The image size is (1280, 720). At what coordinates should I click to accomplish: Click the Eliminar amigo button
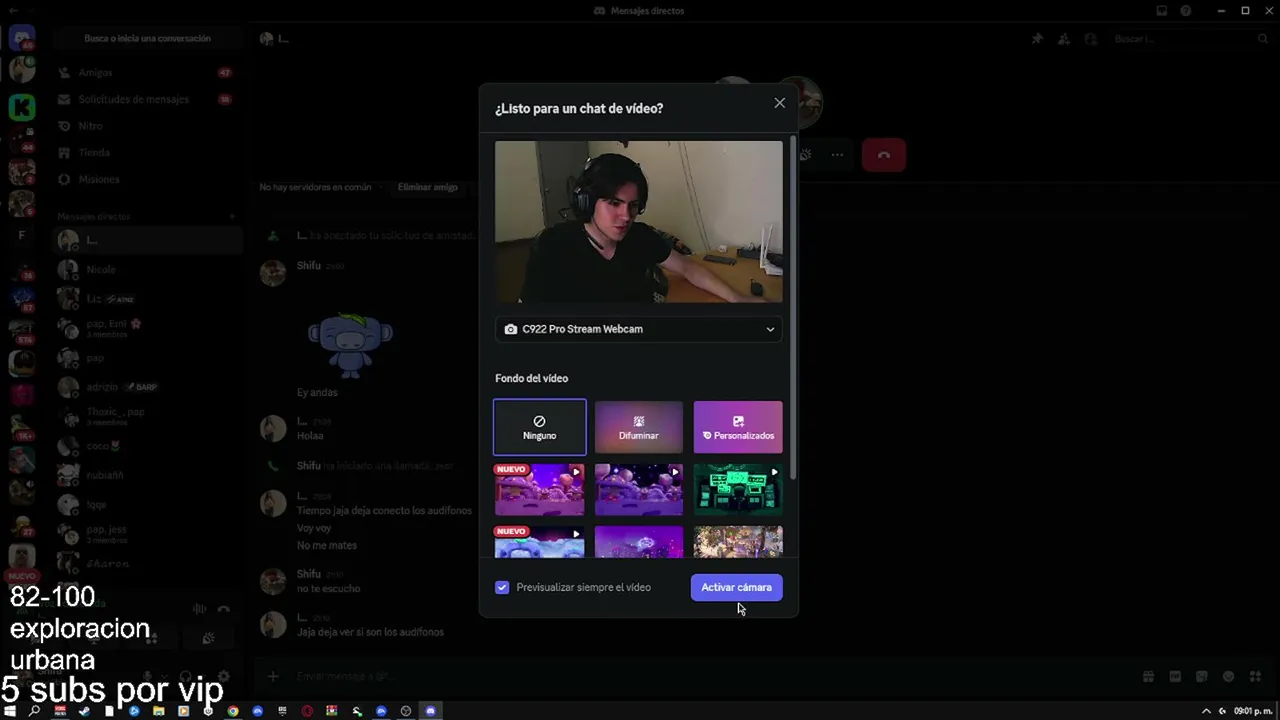427,187
